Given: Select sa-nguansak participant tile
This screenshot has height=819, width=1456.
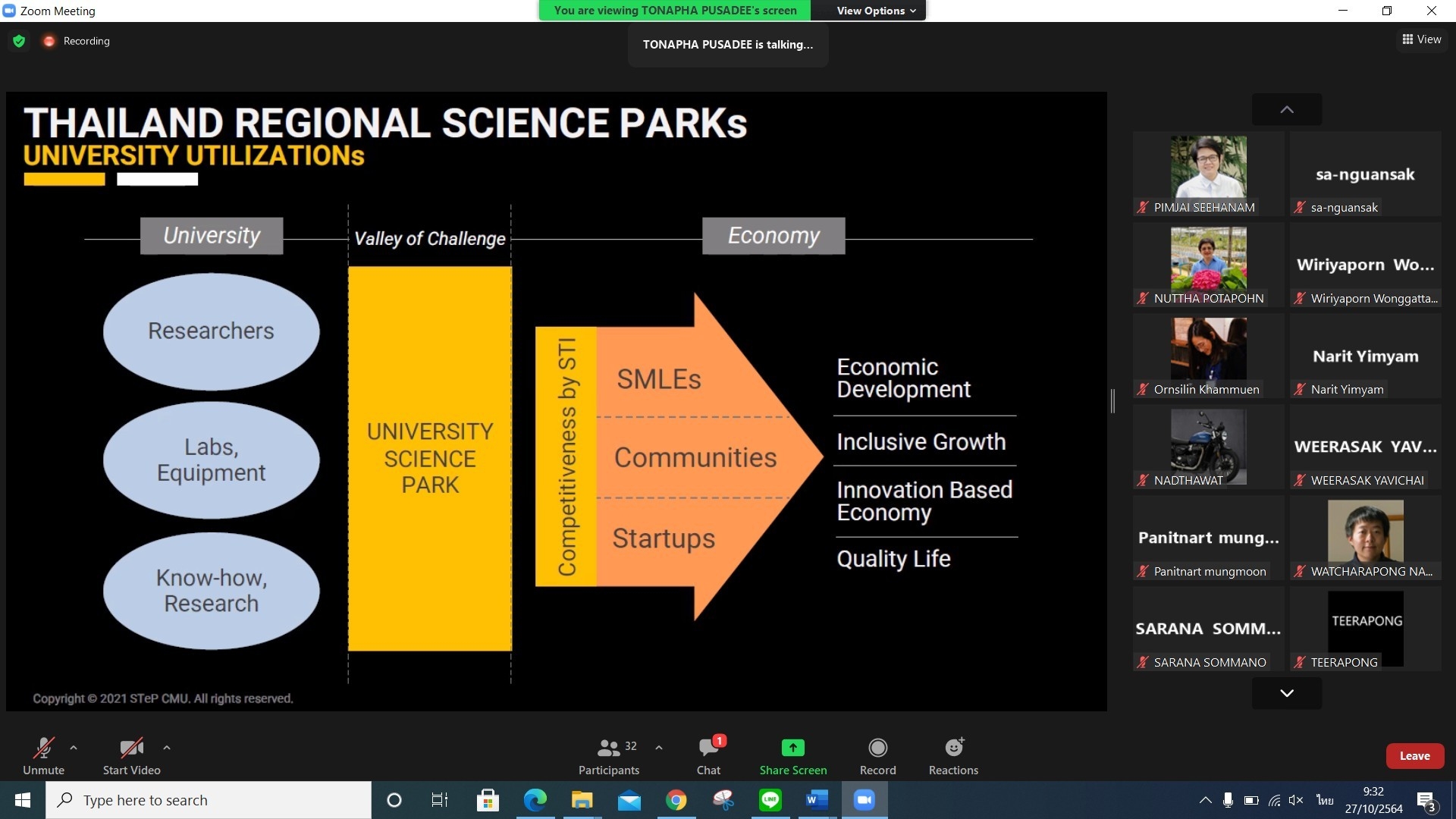Looking at the screenshot, I should click(x=1365, y=174).
